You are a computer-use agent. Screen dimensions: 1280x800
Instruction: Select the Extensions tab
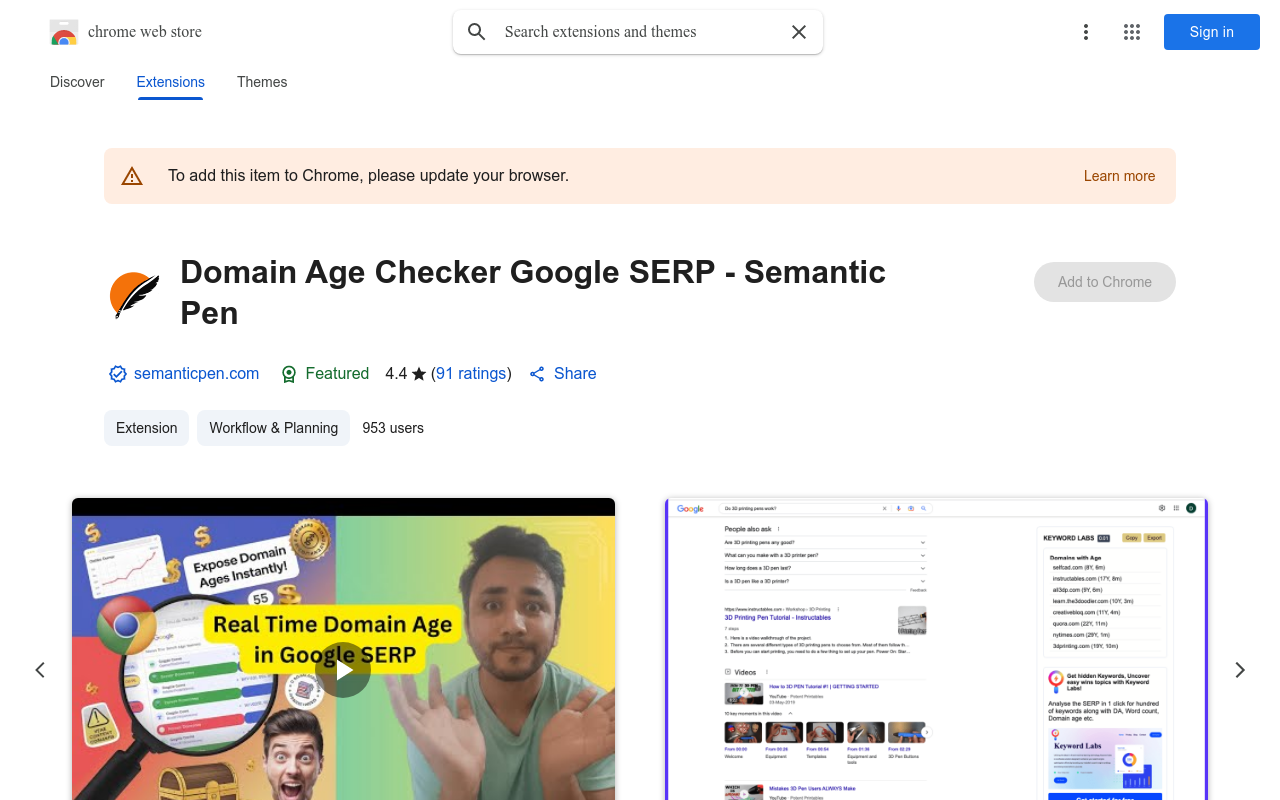pyautogui.click(x=171, y=82)
